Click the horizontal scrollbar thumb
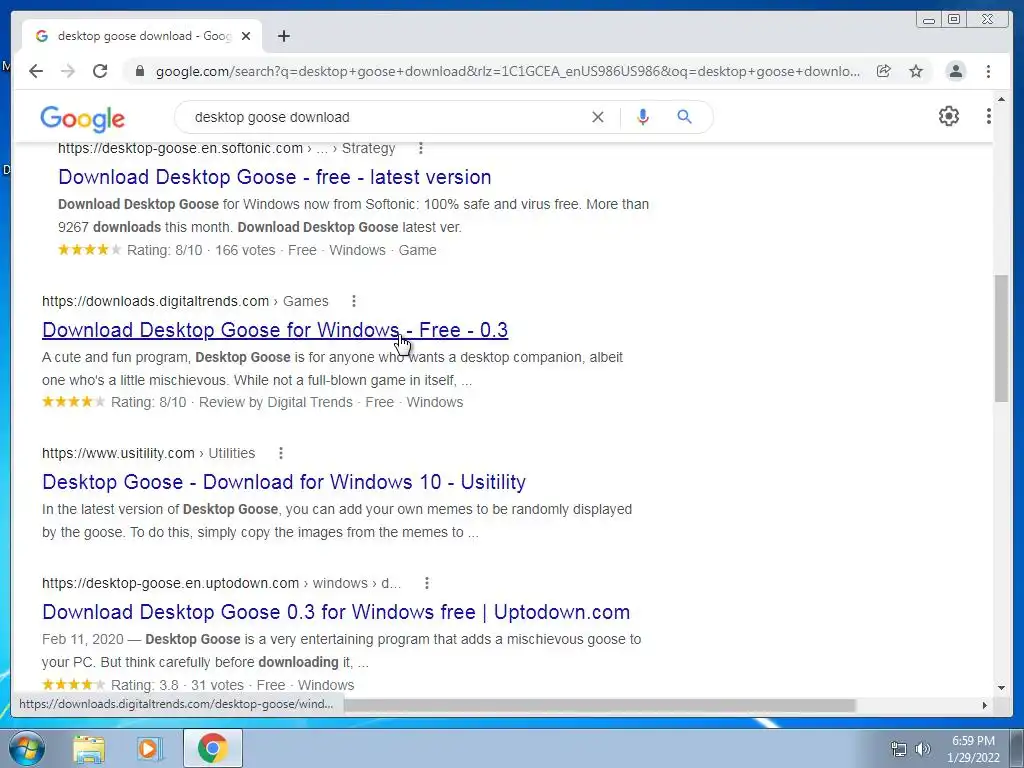The image size is (1024, 768). [x=600, y=705]
